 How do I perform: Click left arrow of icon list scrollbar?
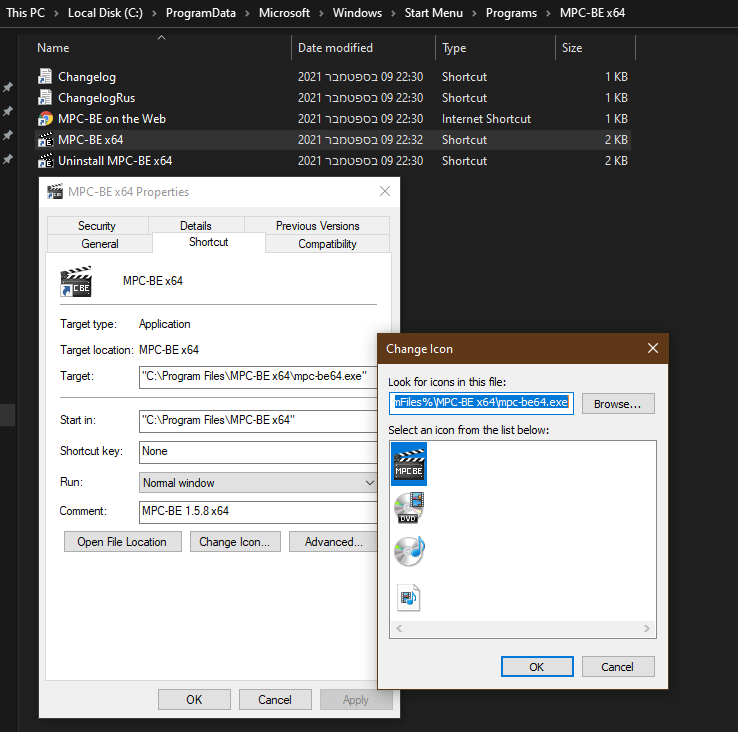point(399,628)
